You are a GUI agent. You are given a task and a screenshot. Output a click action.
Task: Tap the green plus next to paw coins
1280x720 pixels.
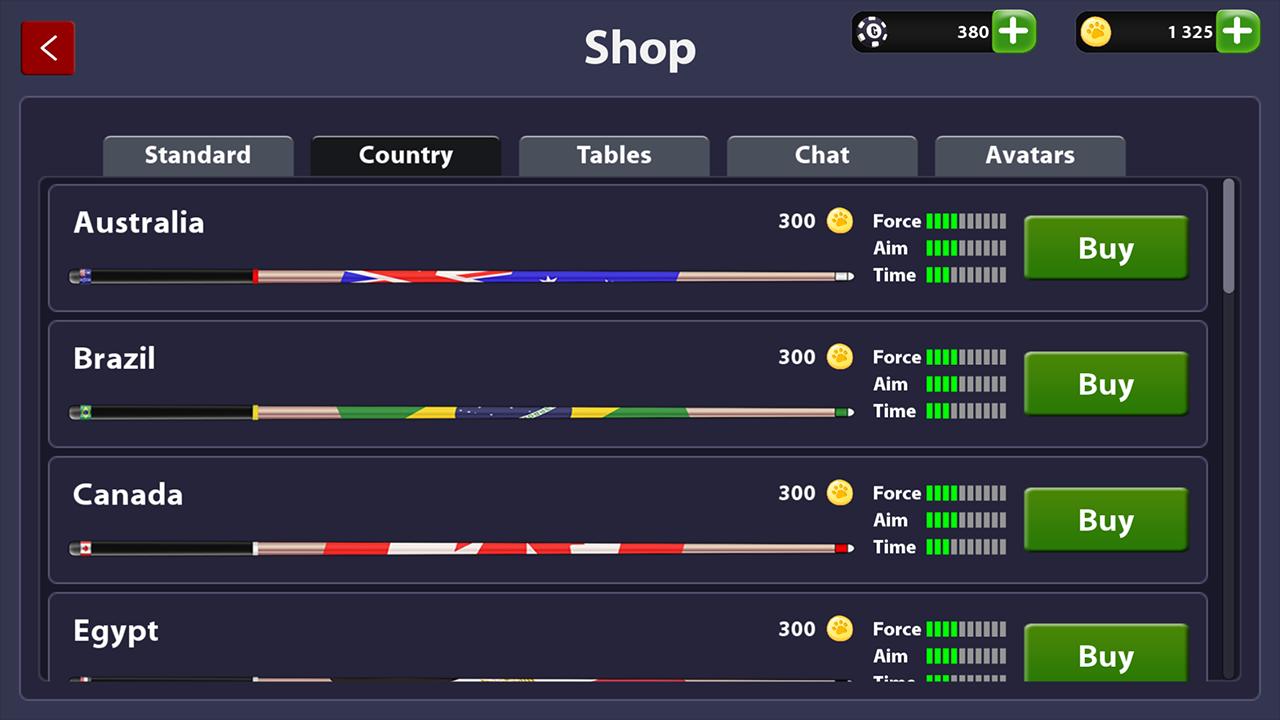[x=1237, y=32]
